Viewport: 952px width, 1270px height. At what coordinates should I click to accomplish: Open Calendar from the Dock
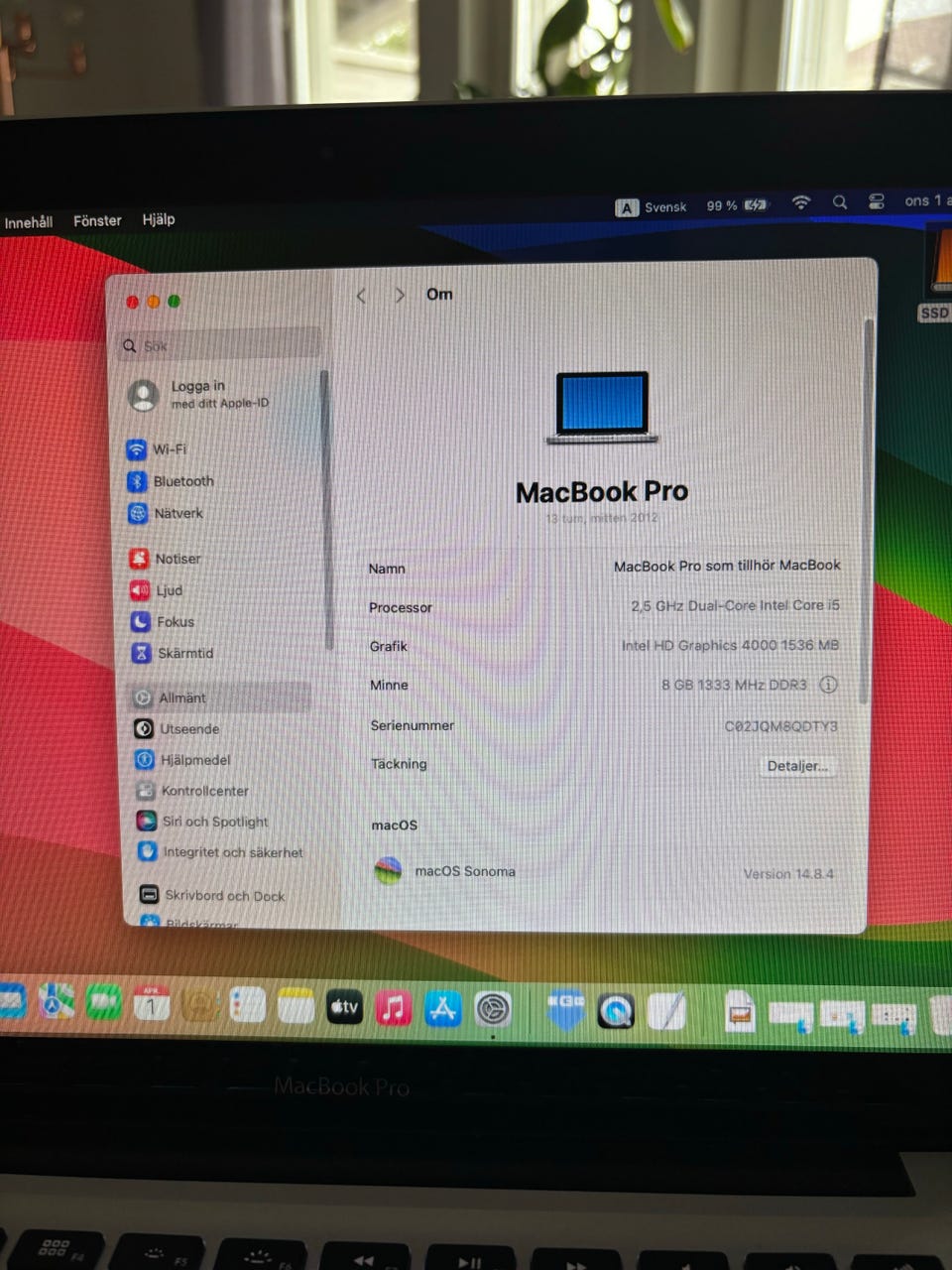point(151,1005)
